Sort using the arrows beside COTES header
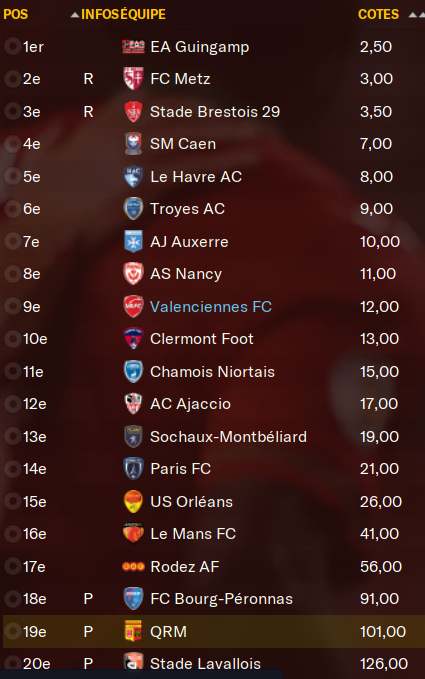Viewport: 425px width, 679px height. point(416,15)
